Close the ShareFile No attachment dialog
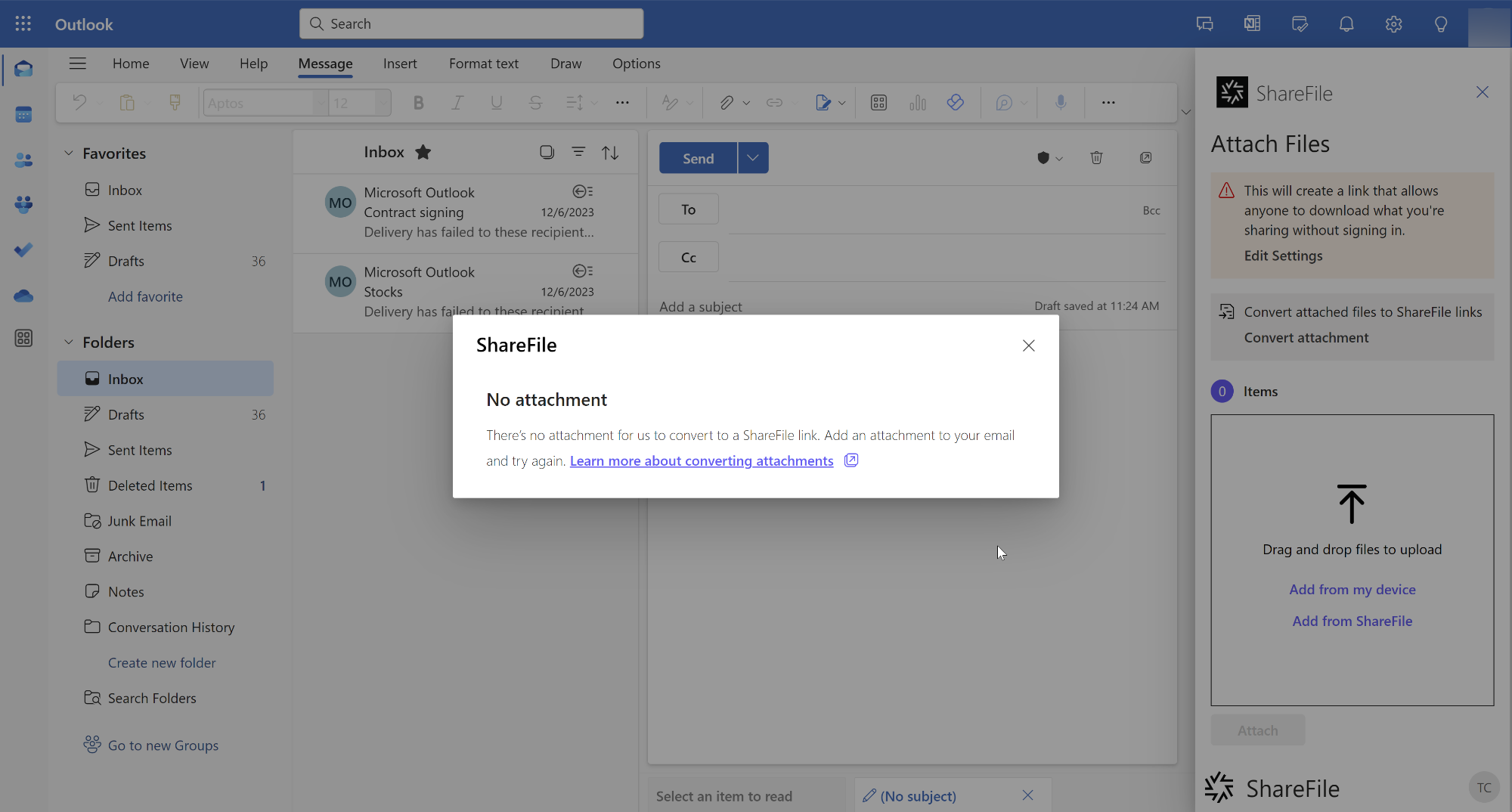The image size is (1512, 812). tap(1028, 346)
